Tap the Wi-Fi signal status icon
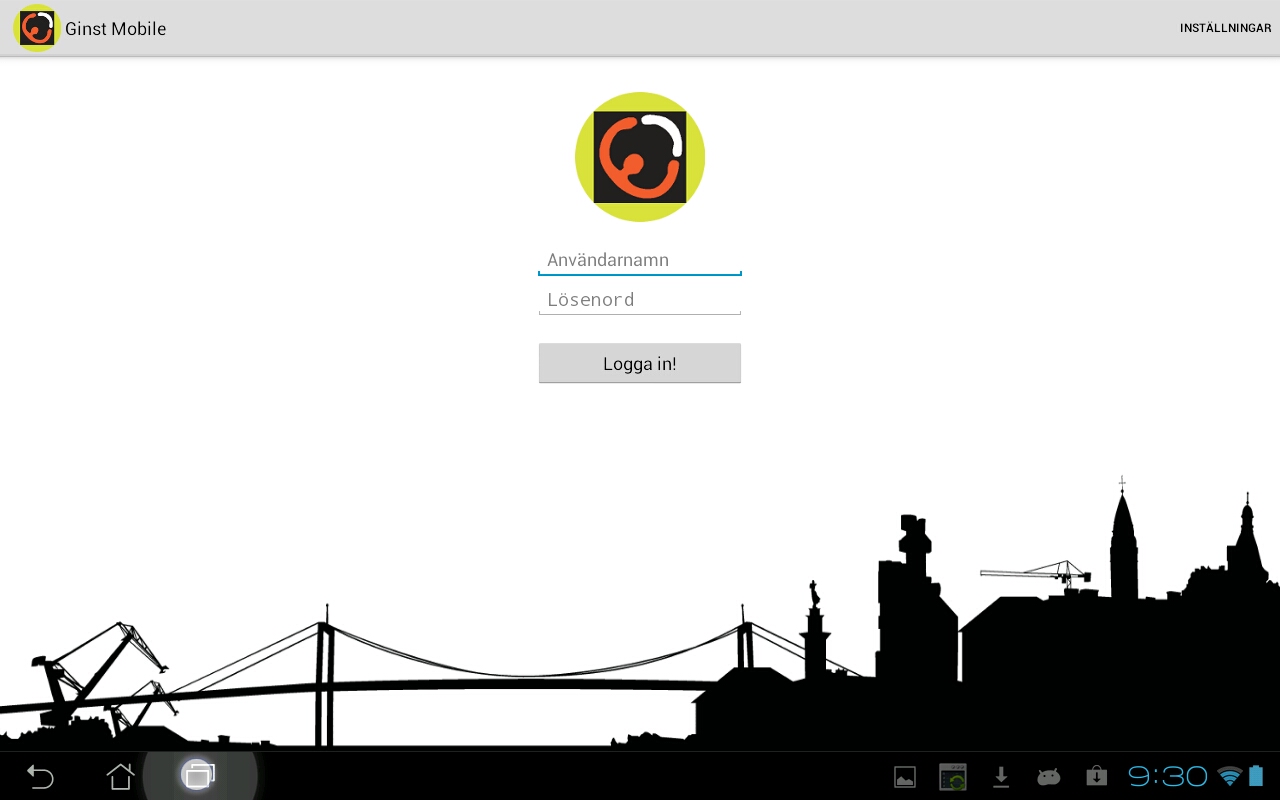 1229,777
